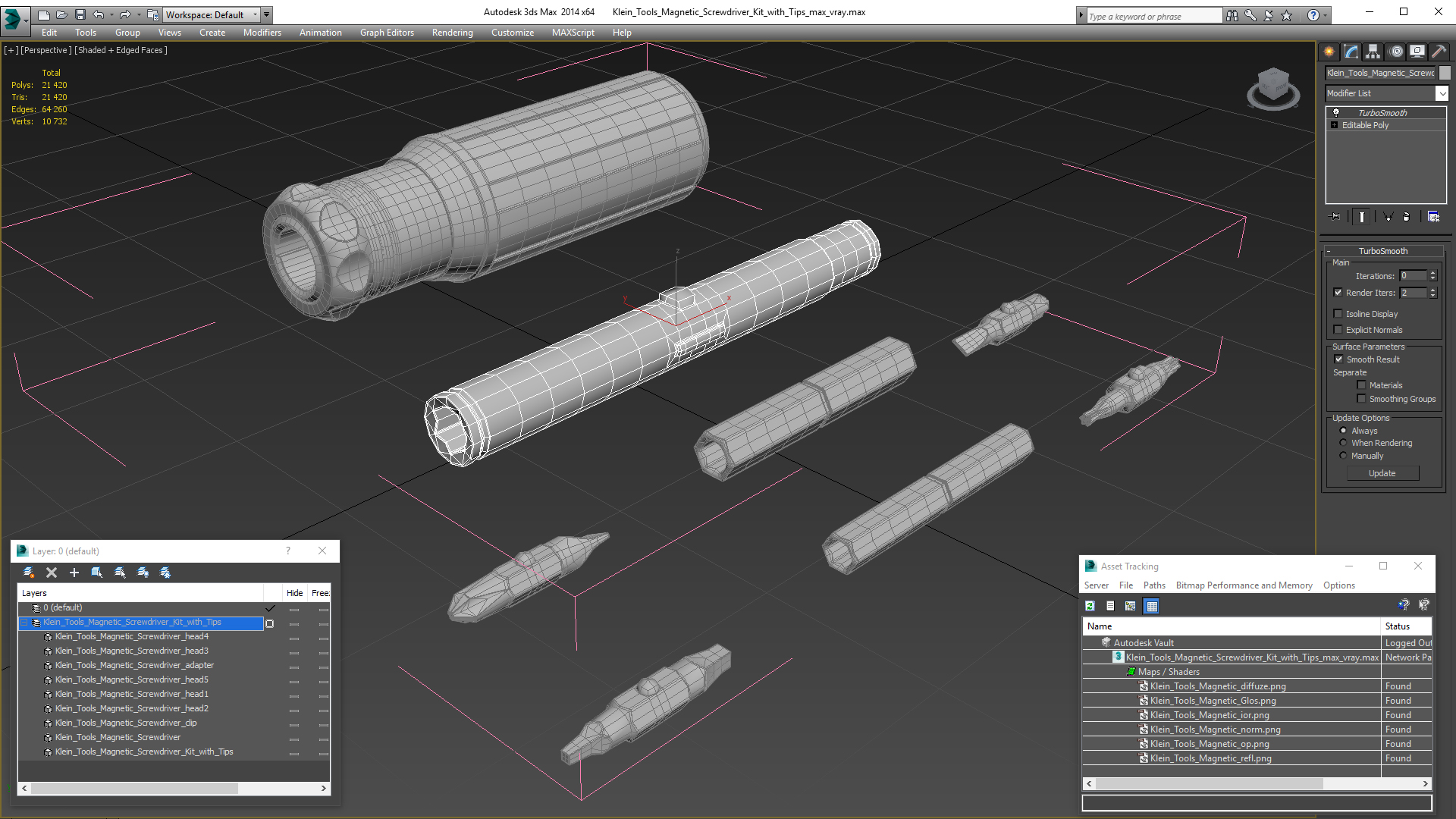Open Bitmap Performance and Memory menu
The width and height of the screenshot is (1456, 819).
tap(1244, 585)
